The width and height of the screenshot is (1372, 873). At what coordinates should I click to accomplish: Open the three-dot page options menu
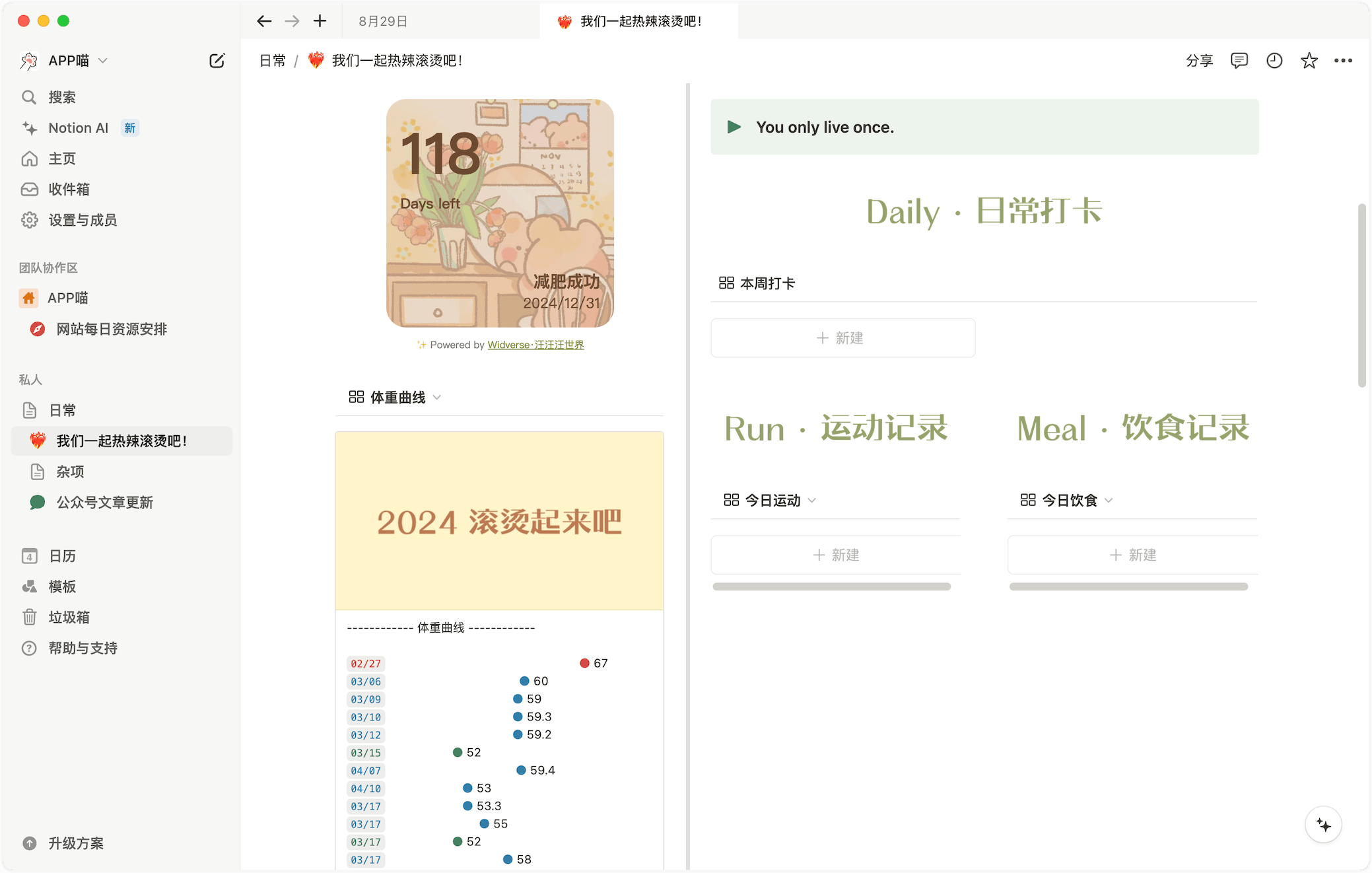tap(1344, 61)
